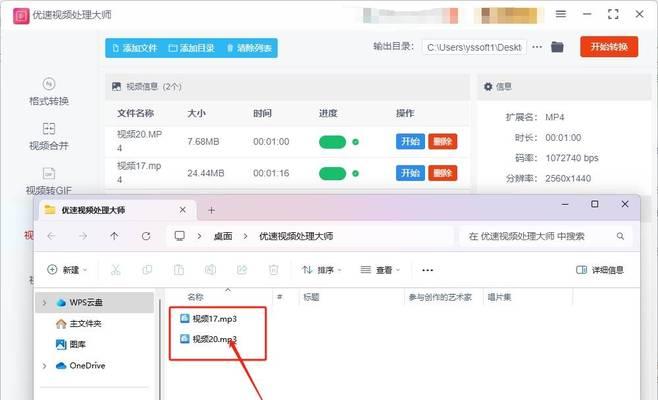Image resolution: width=658 pixels, height=400 pixels.
Task: Click 删除 for the 视频17.mp4 row
Action: pyautogui.click(x=442, y=173)
